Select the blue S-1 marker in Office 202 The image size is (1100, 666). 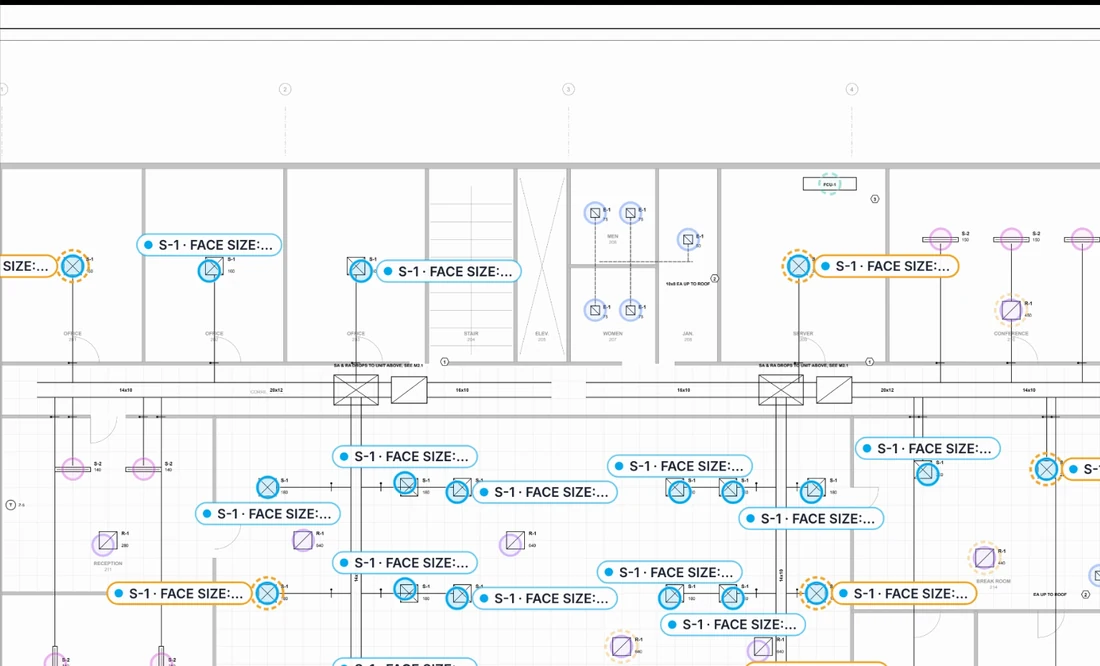click(x=210, y=270)
